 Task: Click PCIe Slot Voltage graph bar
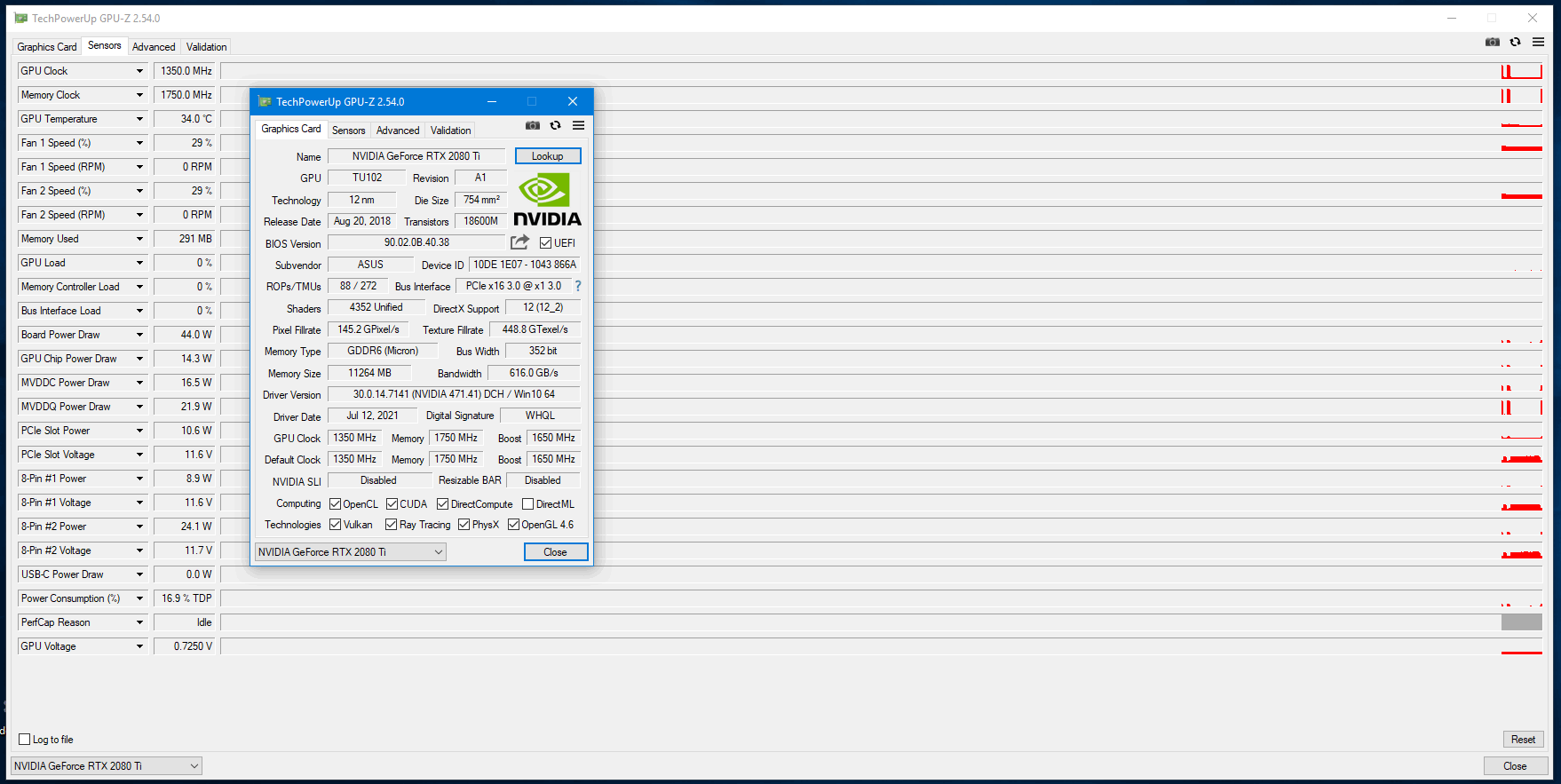point(883,455)
